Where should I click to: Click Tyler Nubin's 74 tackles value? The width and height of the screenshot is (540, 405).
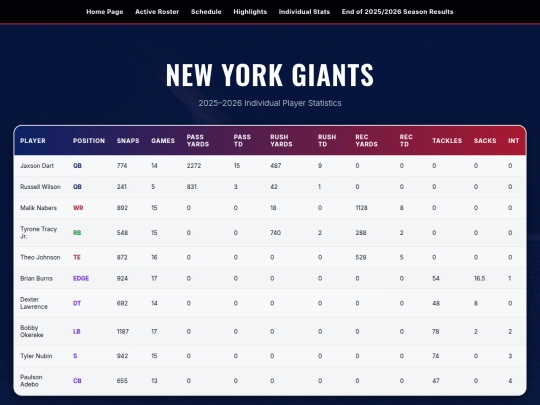click(x=436, y=356)
